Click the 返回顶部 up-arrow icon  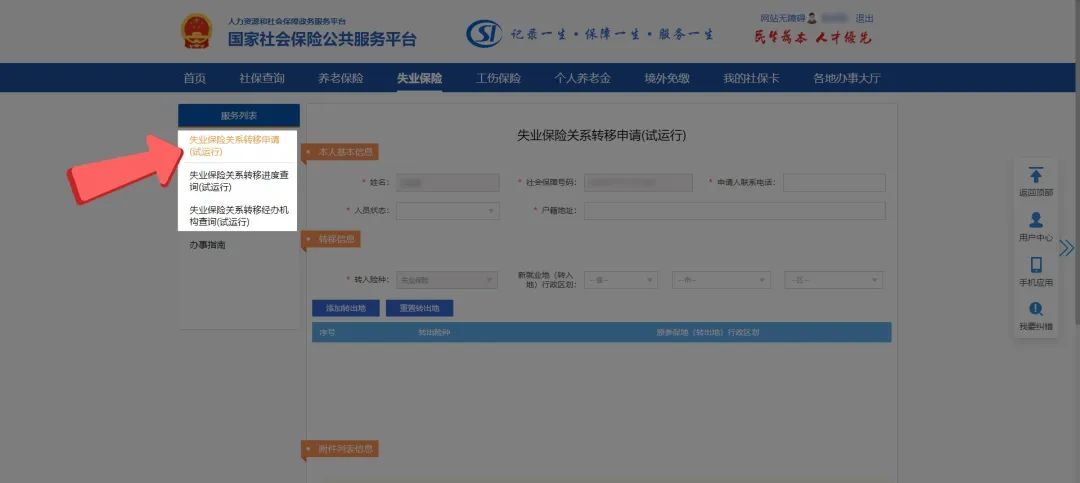(1035, 174)
